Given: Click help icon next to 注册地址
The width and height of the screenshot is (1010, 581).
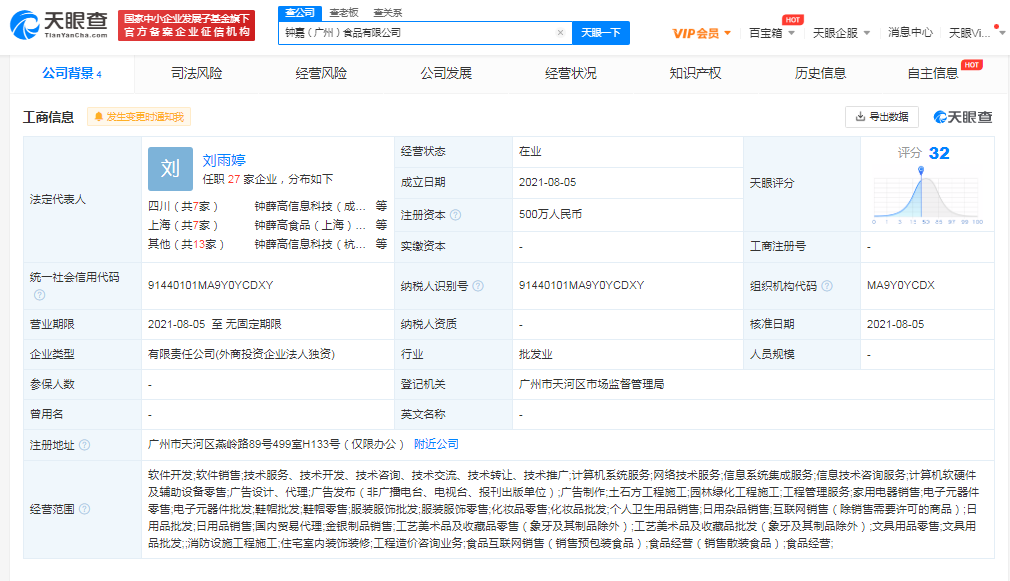Looking at the screenshot, I should click(x=84, y=445).
